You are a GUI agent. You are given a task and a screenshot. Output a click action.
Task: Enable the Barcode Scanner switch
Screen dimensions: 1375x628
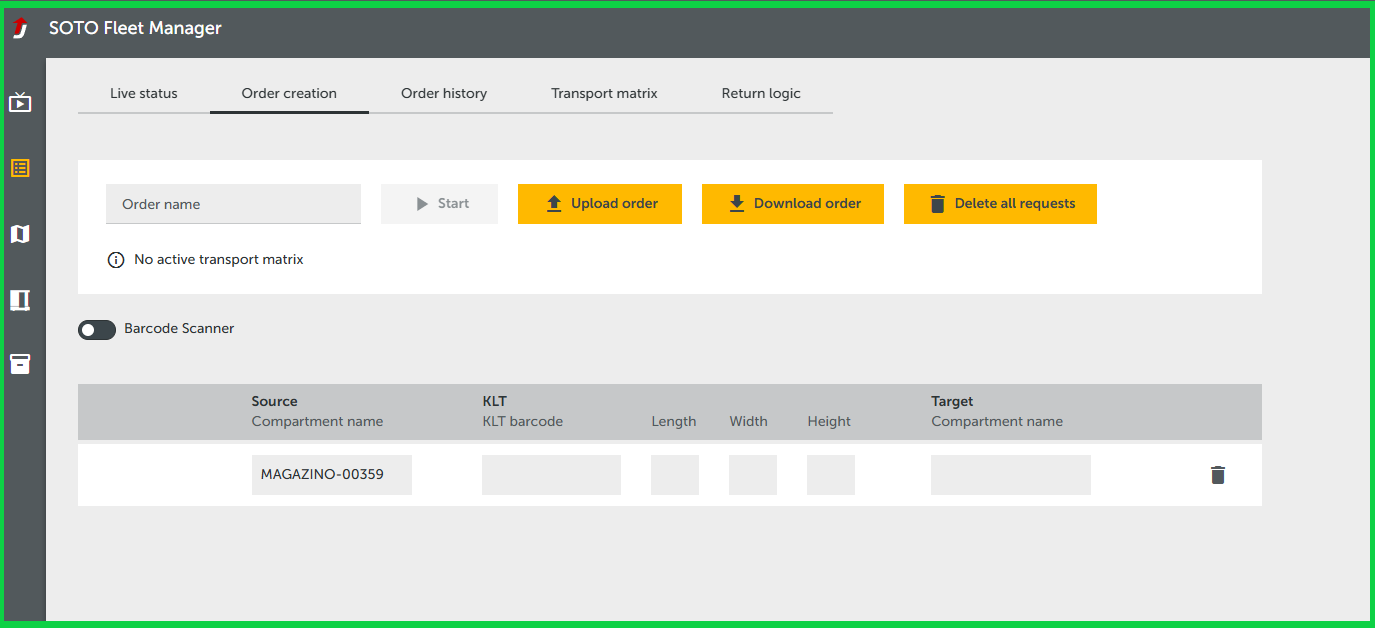coord(97,329)
